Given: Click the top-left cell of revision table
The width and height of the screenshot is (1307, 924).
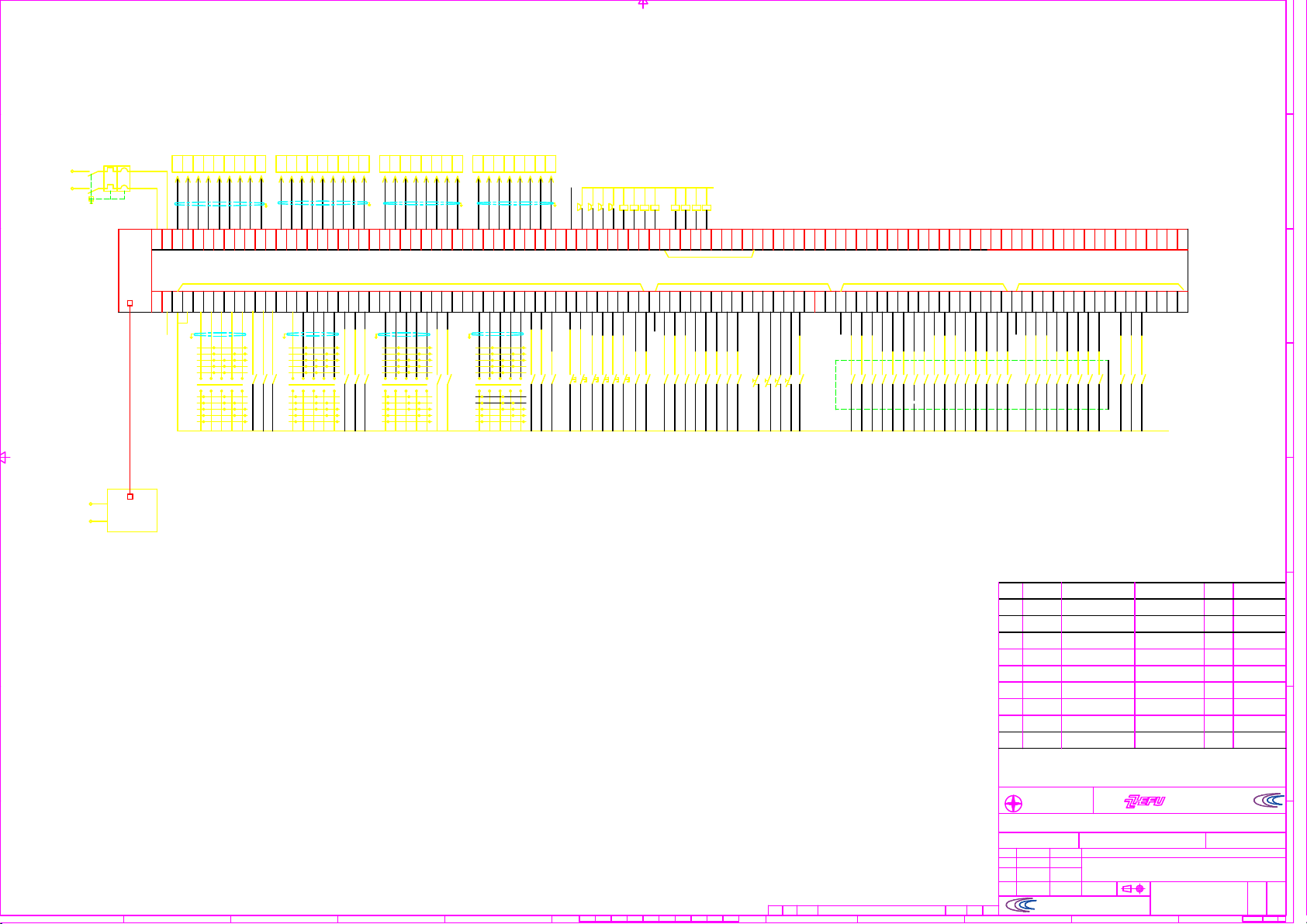Looking at the screenshot, I should (x=1010, y=590).
